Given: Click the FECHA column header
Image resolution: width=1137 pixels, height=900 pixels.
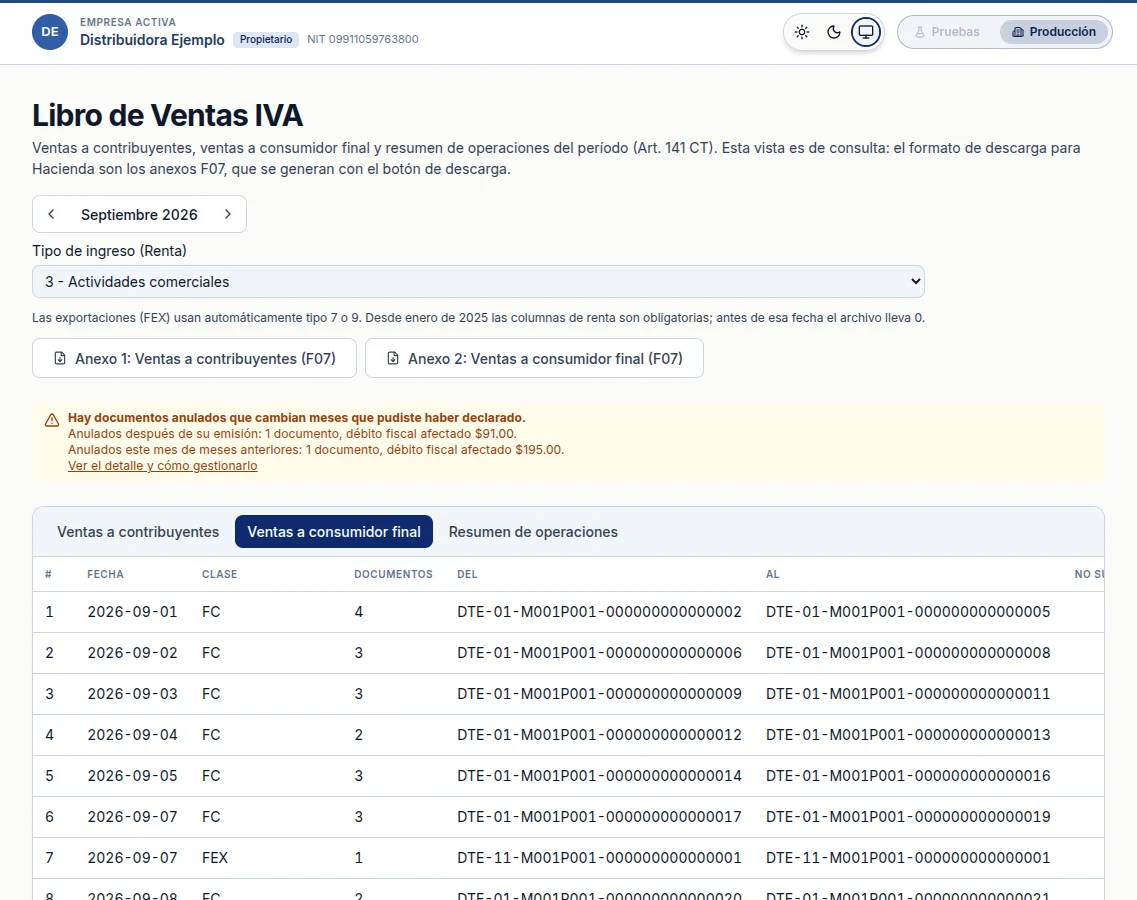Looking at the screenshot, I should pos(105,574).
